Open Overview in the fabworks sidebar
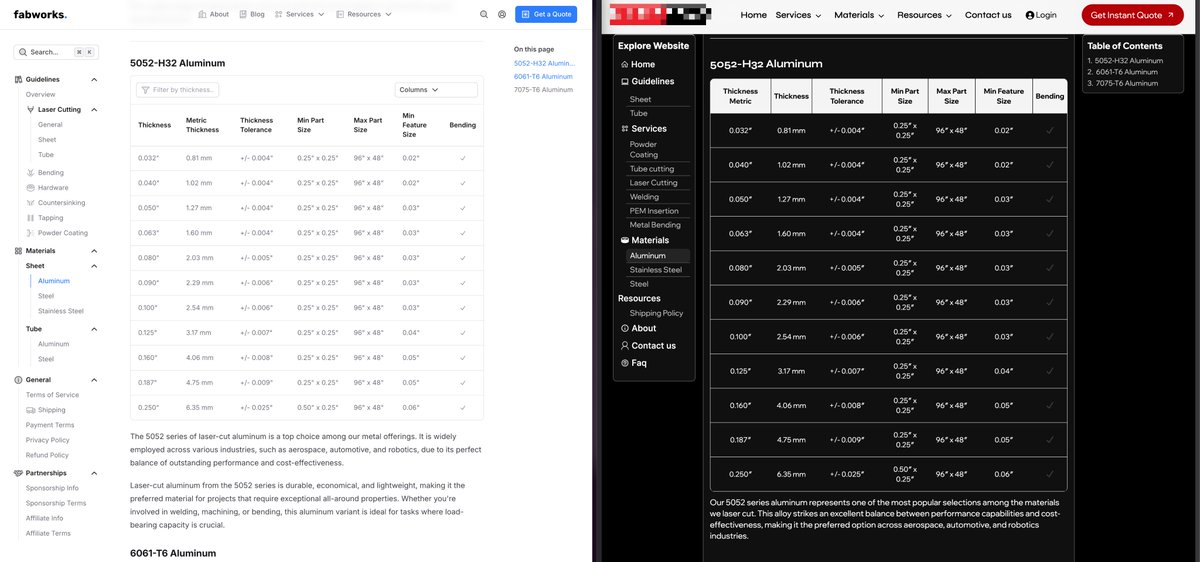This screenshot has height=562, width=1200. (41, 94)
